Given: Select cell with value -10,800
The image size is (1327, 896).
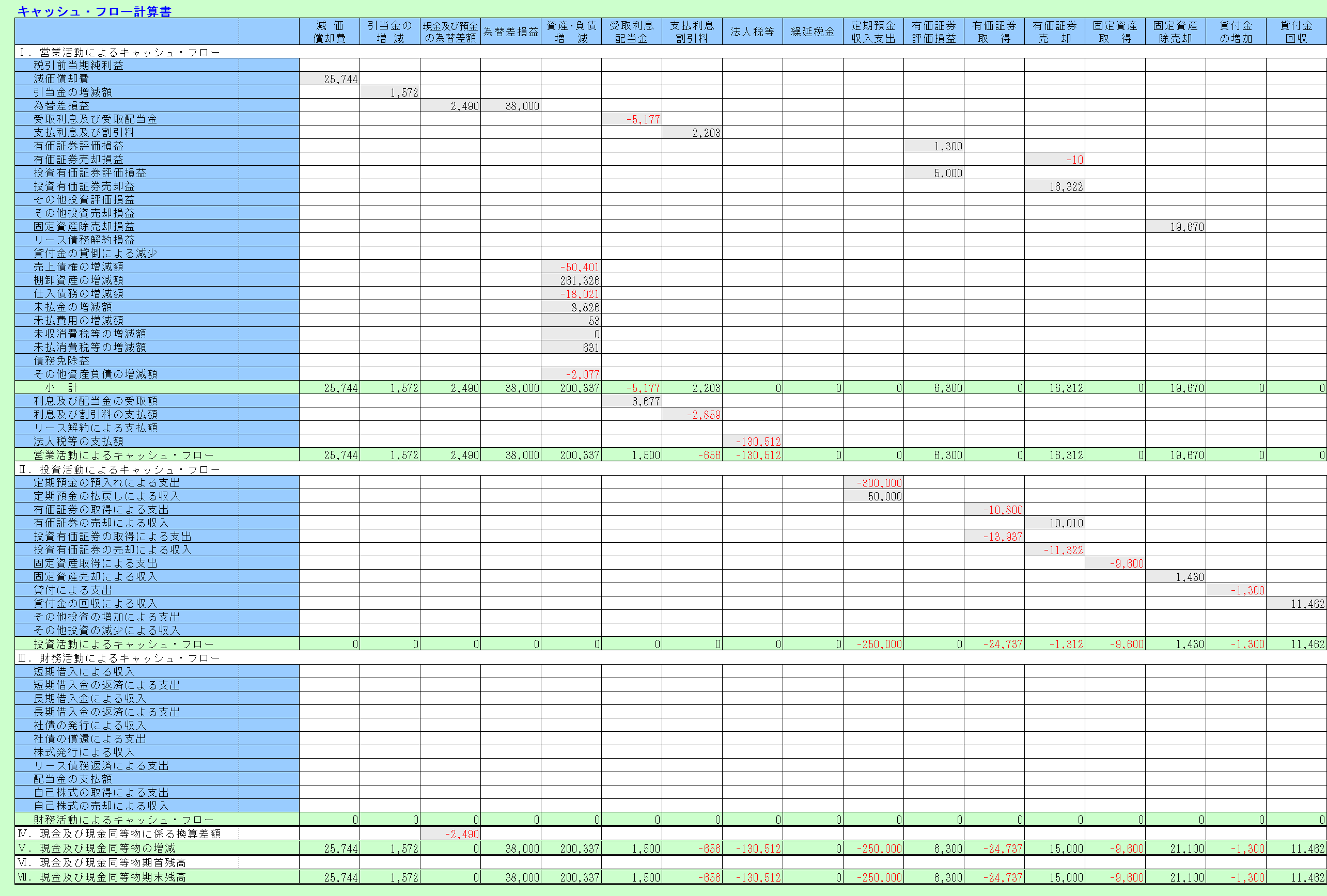Looking at the screenshot, I should point(995,509).
